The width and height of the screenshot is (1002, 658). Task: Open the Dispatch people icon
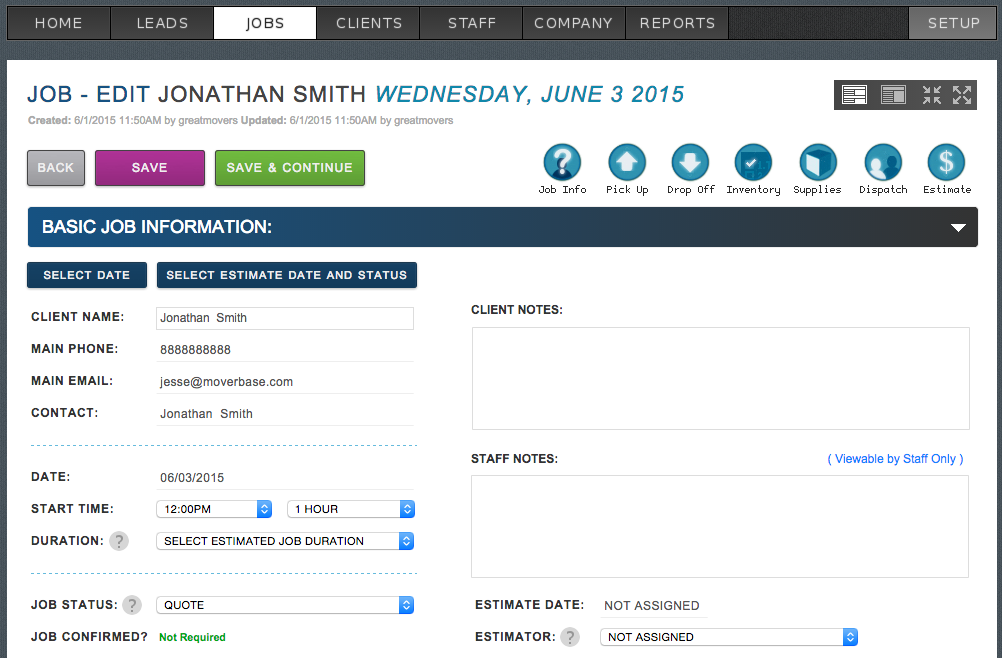883,163
